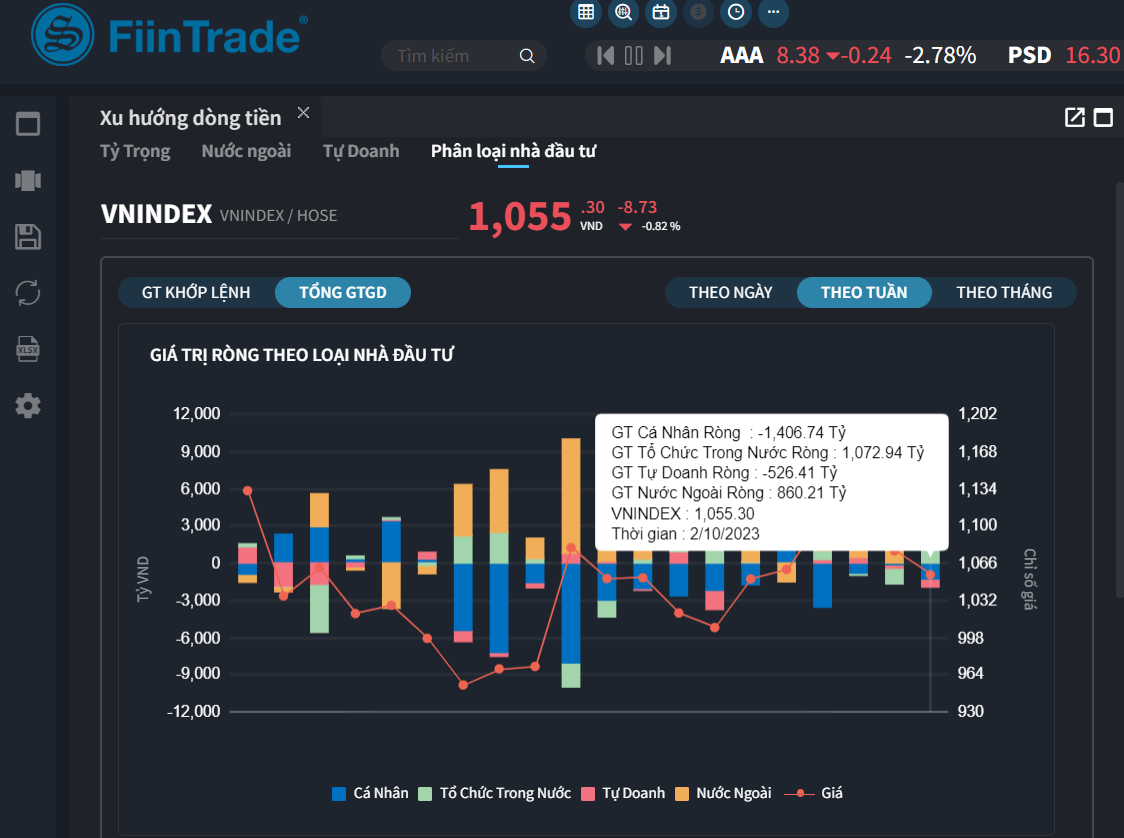
Task: Open the table grid icon in top toolbar
Action: click(586, 12)
